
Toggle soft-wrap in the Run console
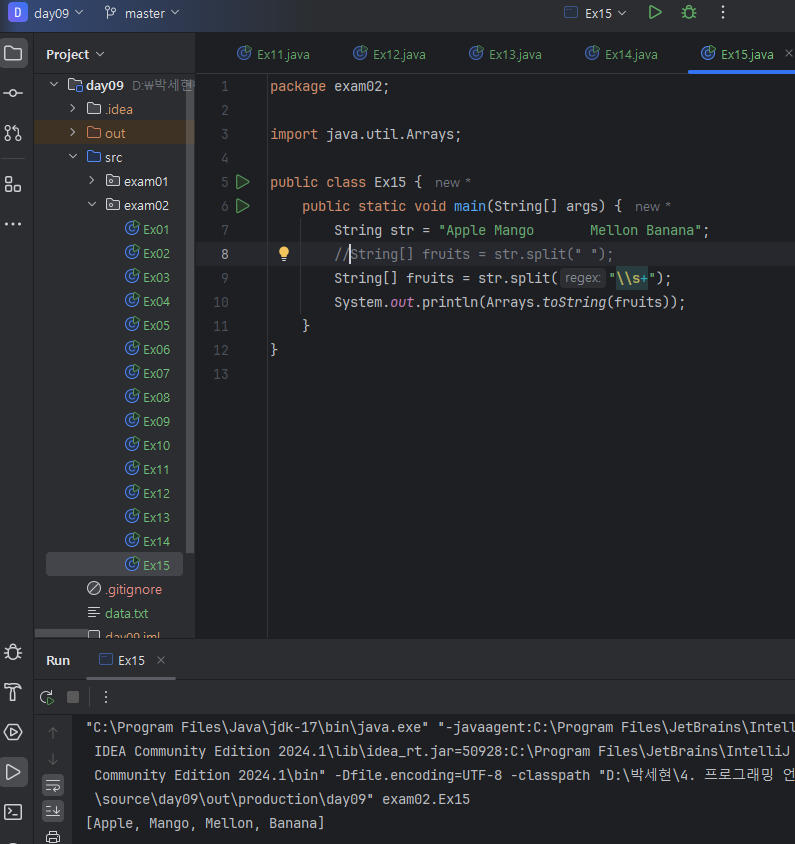pyautogui.click(x=53, y=785)
